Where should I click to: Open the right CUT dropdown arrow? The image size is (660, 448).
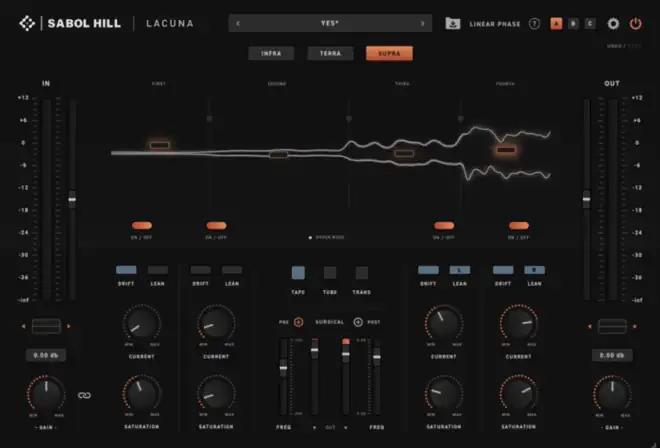coord(346,428)
